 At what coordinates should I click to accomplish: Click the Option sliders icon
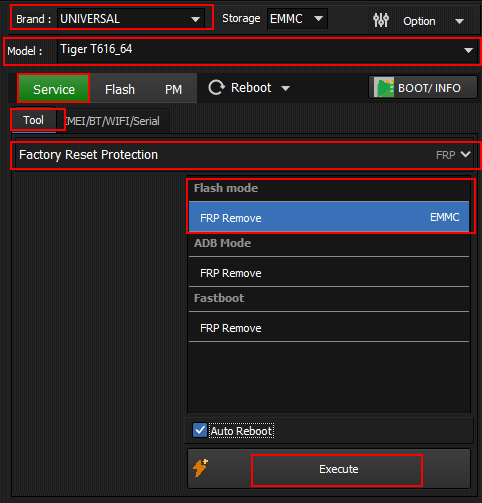[x=381, y=20]
